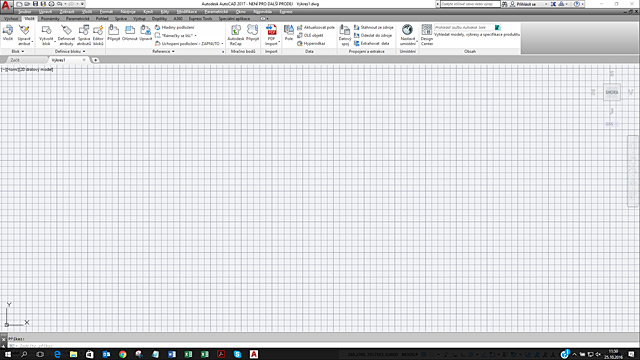The height and width of the screenshot is (360, 640).
Task: Switch to the Poznámky ribbon tab
Action: click(50, 19)
